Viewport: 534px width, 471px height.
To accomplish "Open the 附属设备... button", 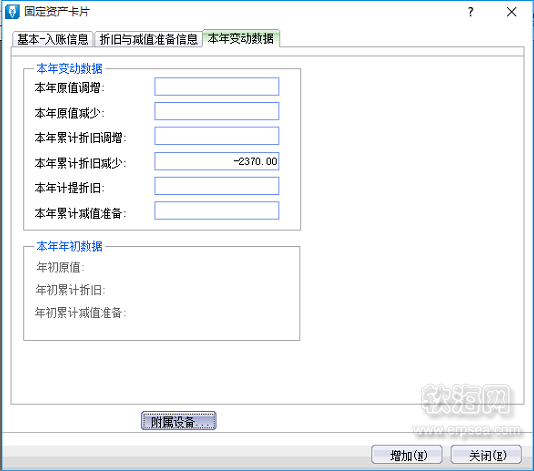I will (178, 421).
